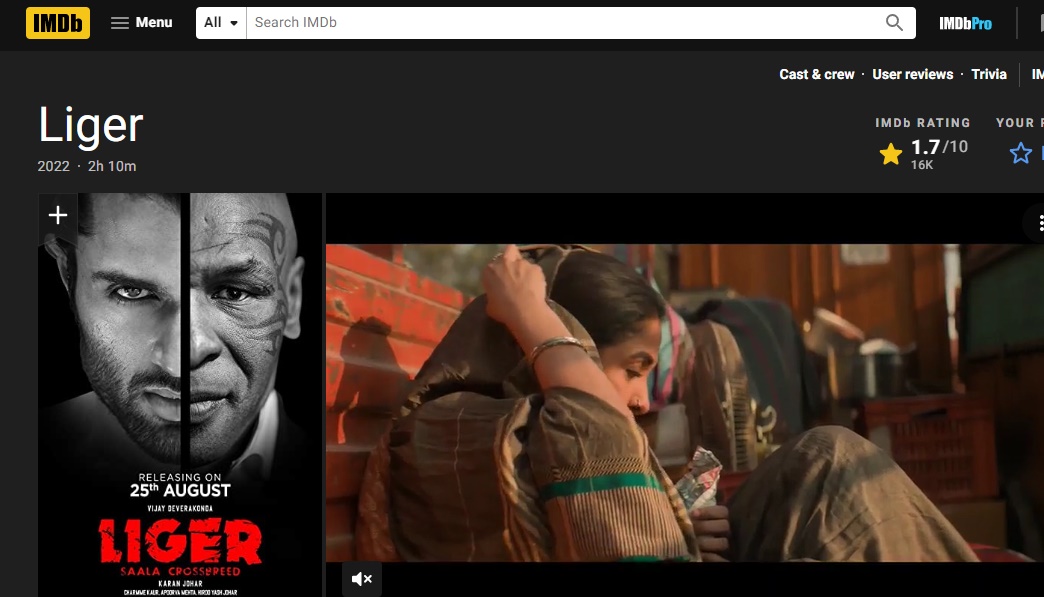Go to Cast & crew
The height and width of the screenshot is (597, 1044).
817,74
